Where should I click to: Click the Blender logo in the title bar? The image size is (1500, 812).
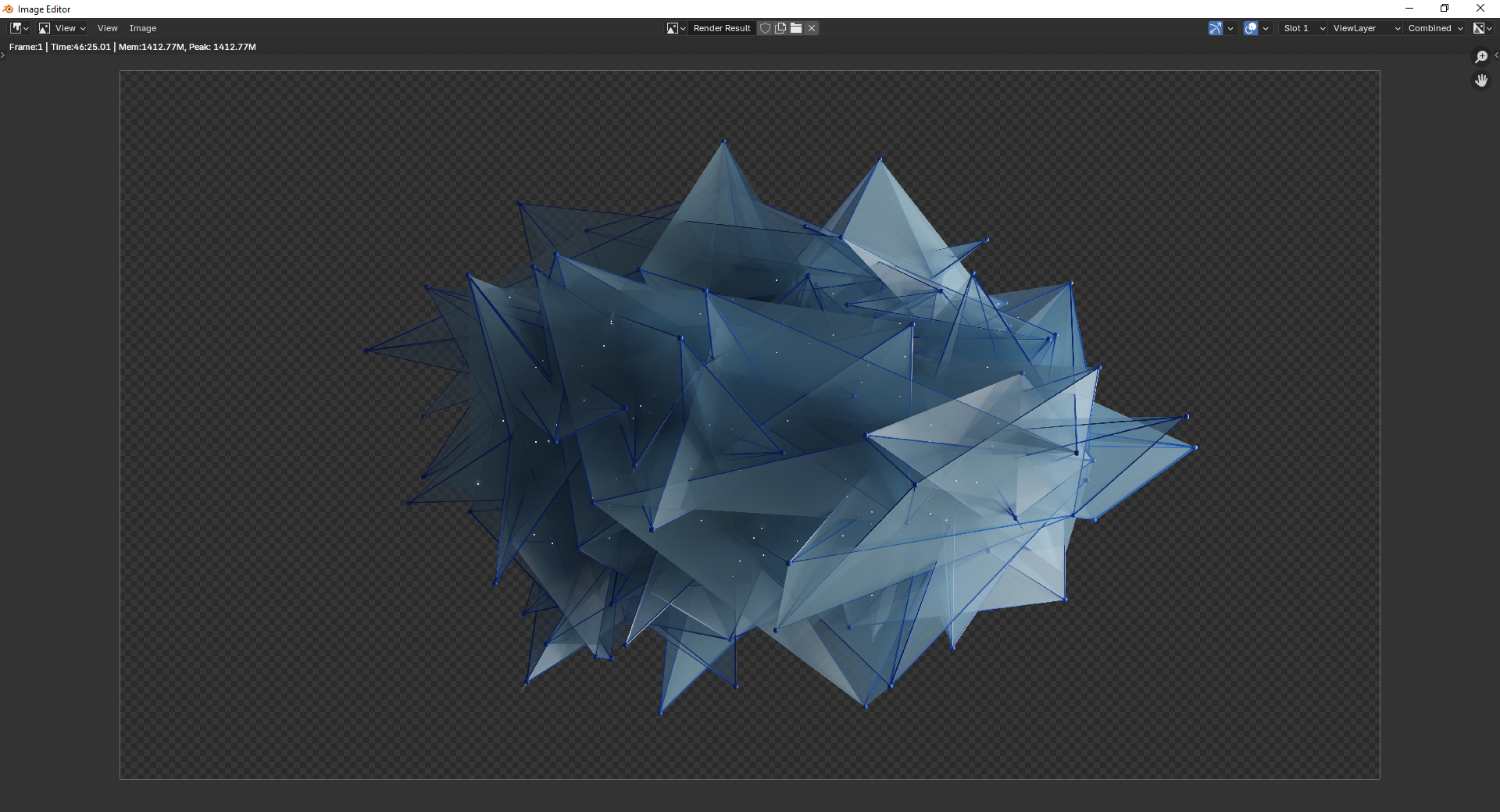(8, 9)
